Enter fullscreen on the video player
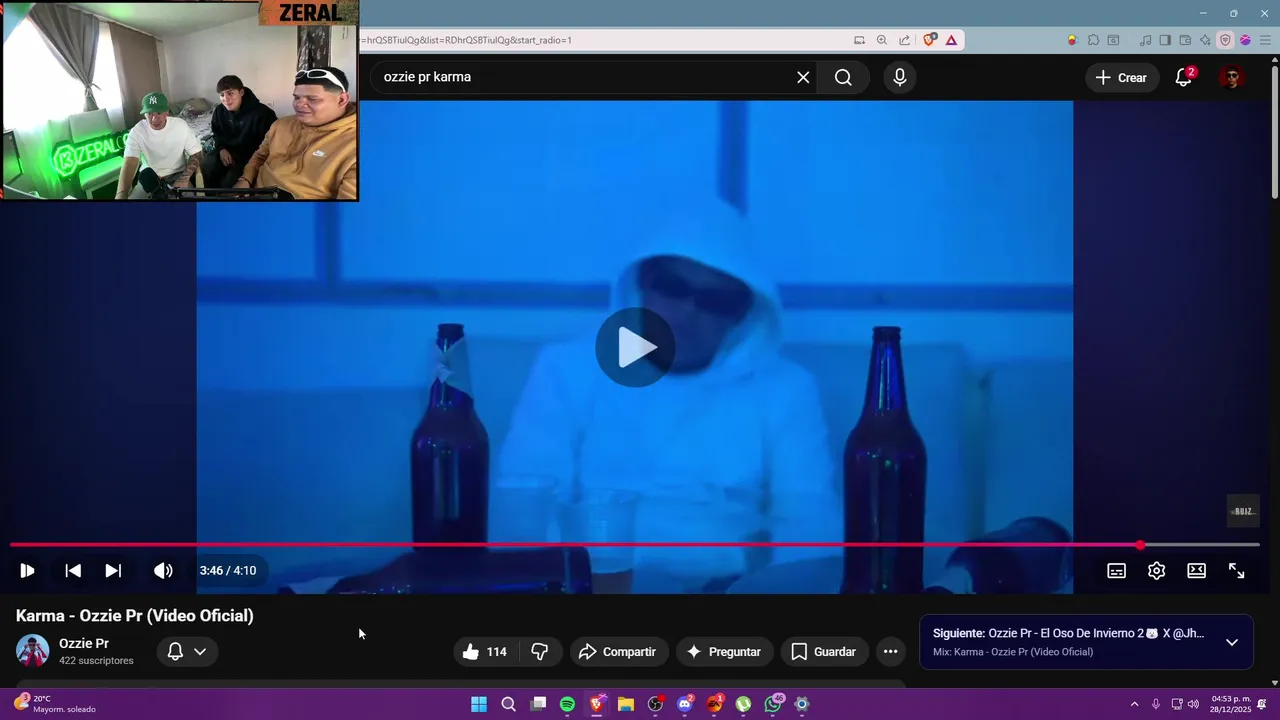This screenshot has width=1280, height=720. pyautogui.click(x=1236, y=570)
